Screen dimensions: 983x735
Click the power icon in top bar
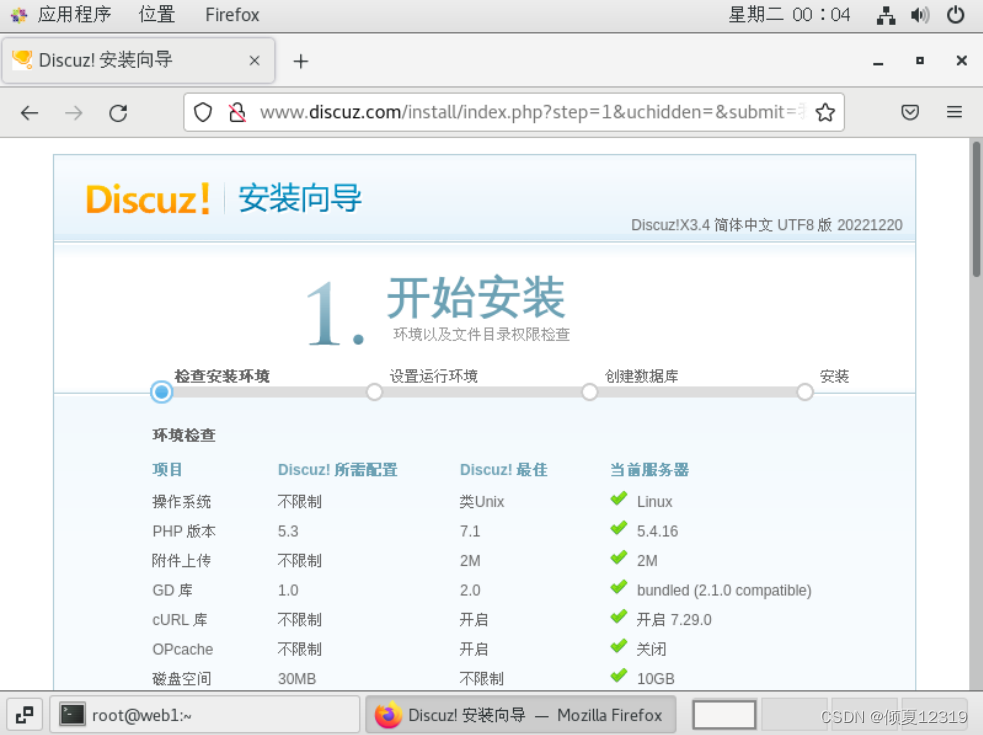955,14
